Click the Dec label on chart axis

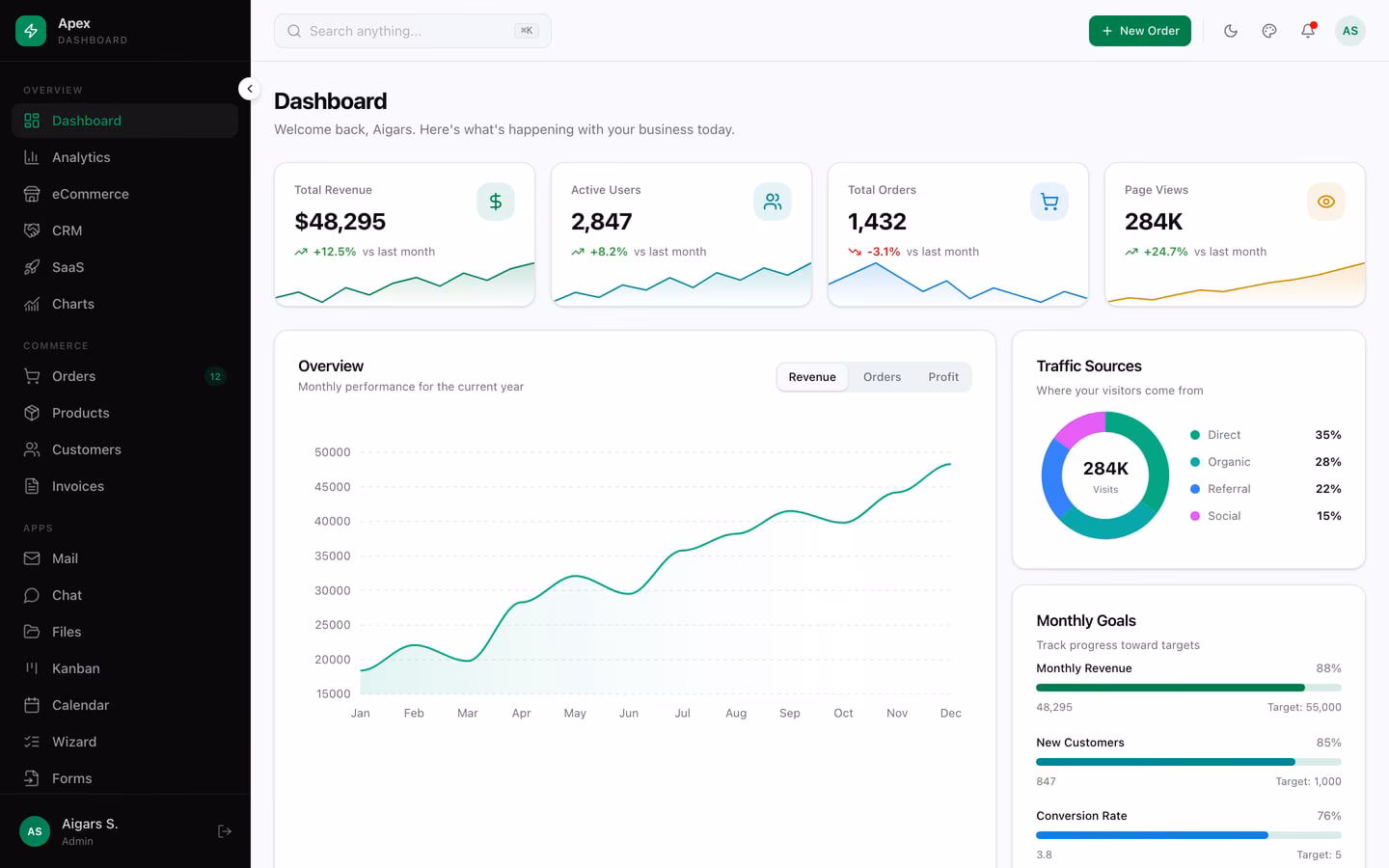[x=950, y=713]
